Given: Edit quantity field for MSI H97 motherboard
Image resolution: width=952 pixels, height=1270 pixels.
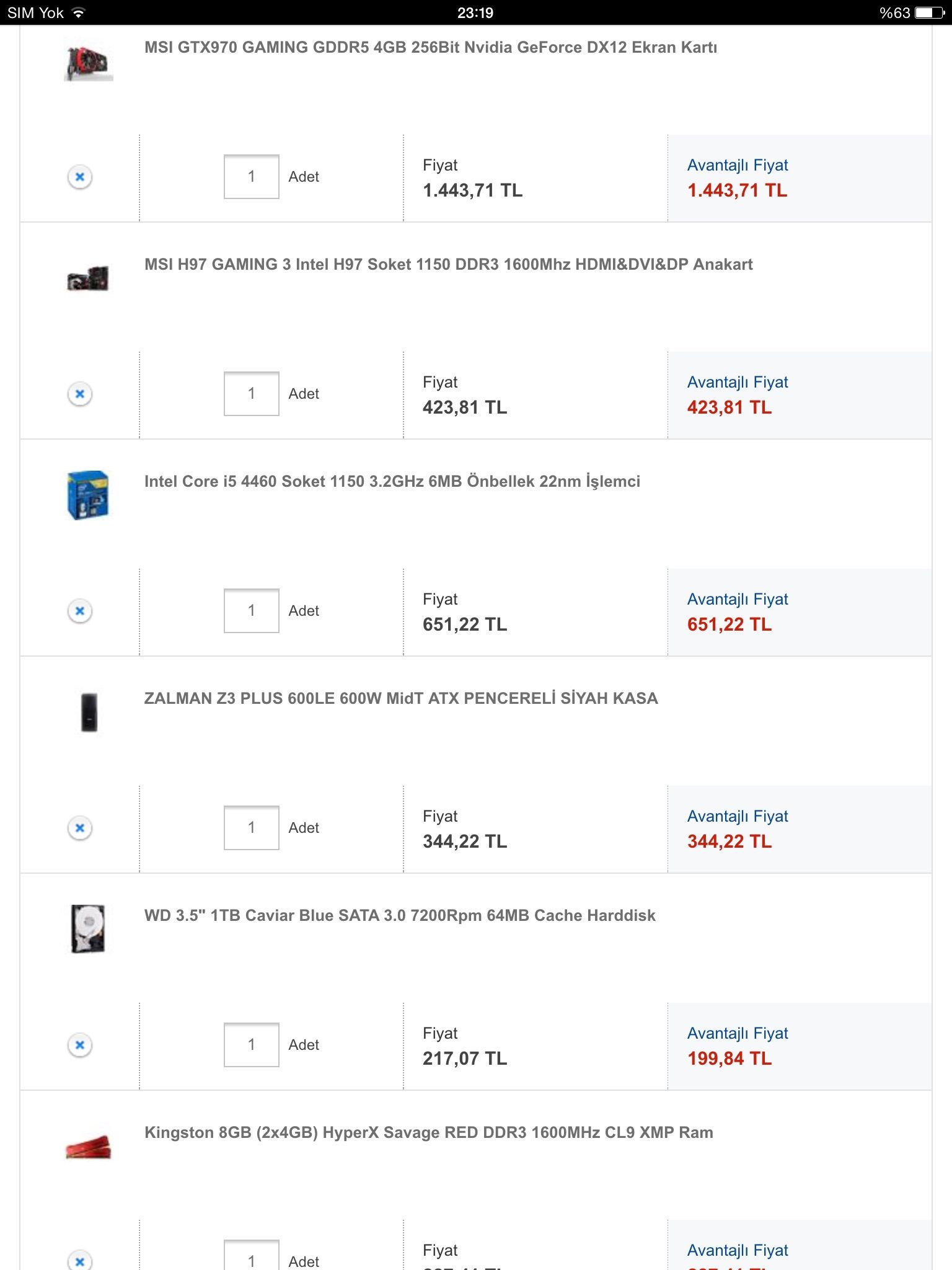Looking at the screenshot, I should [x=251, y=394].
